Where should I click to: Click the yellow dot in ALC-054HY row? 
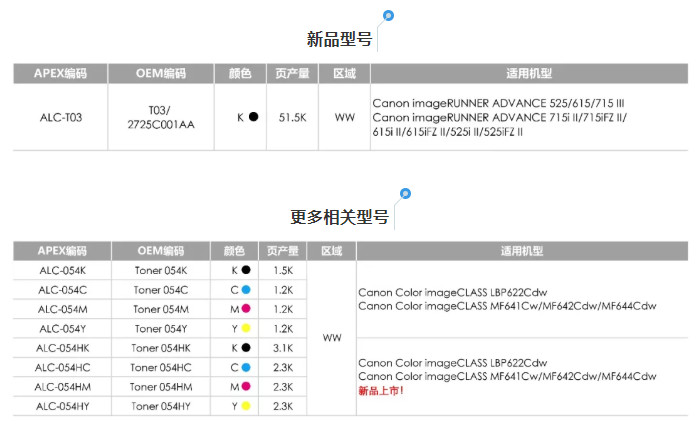pyautogui.click(x=246, y=406)
